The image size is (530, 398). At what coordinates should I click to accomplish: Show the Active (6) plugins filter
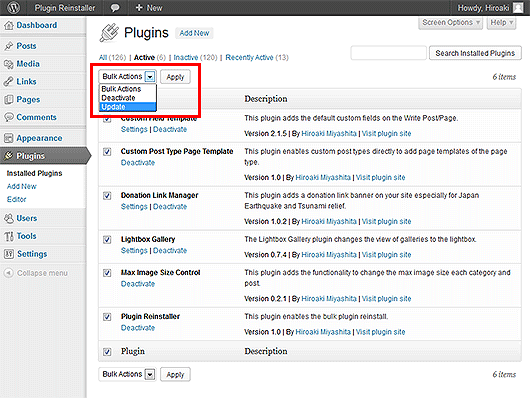click(x=150, y=57)
